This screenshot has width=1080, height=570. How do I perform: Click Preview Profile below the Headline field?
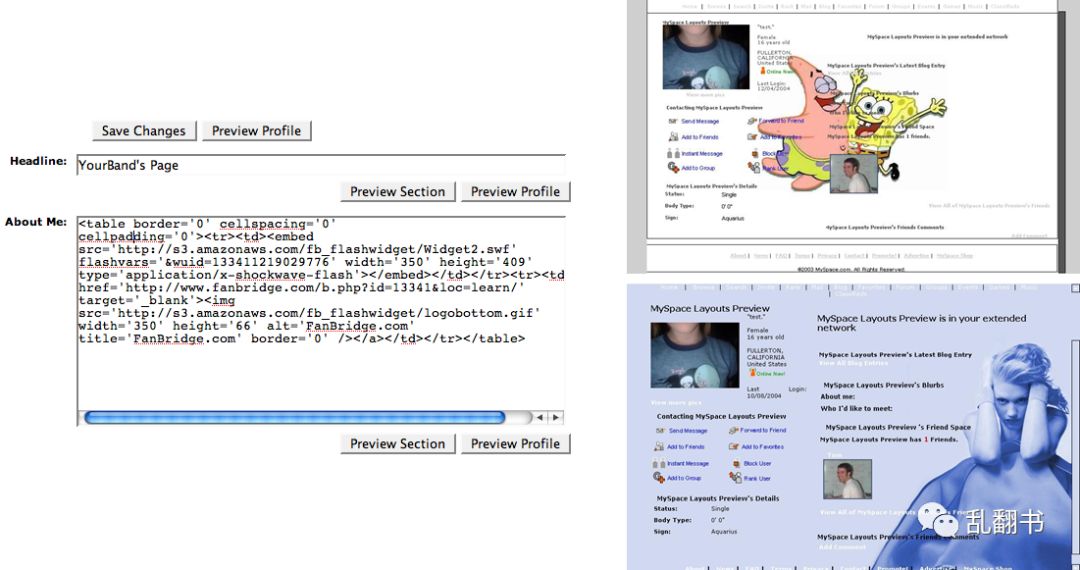515,192
